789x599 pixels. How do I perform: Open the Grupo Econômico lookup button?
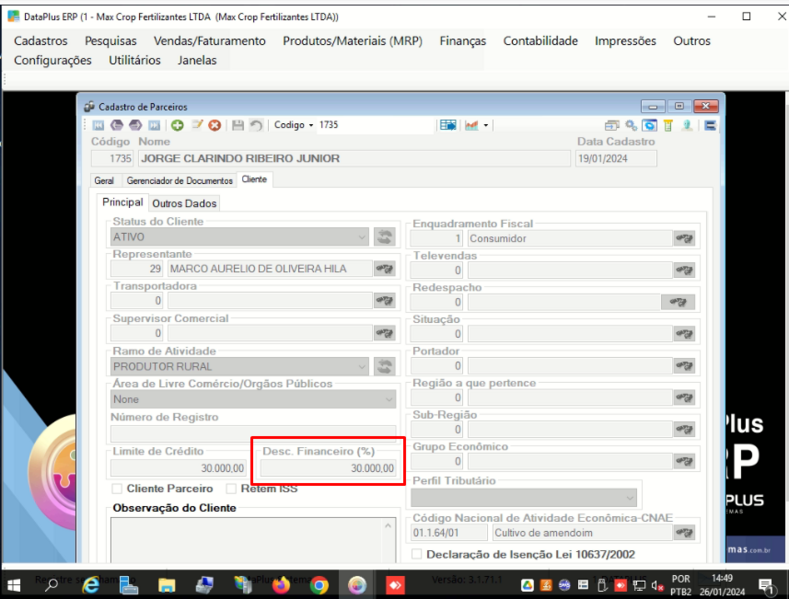(x=684, y=461)
